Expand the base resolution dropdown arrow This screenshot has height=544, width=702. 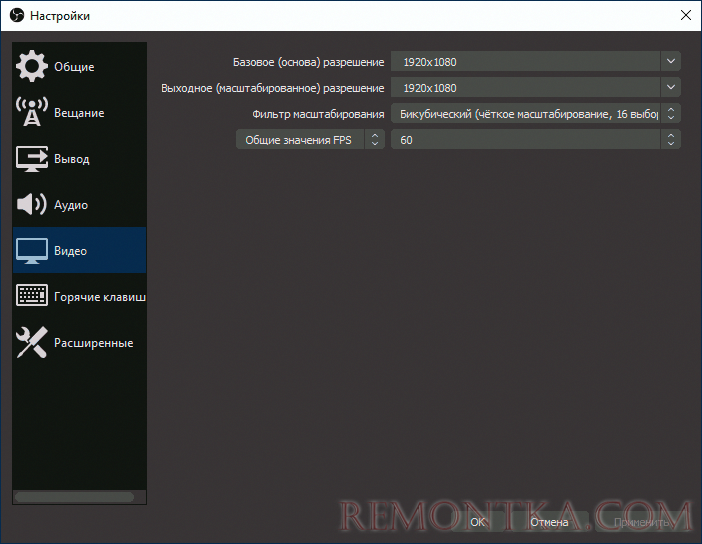pos(671,61)
